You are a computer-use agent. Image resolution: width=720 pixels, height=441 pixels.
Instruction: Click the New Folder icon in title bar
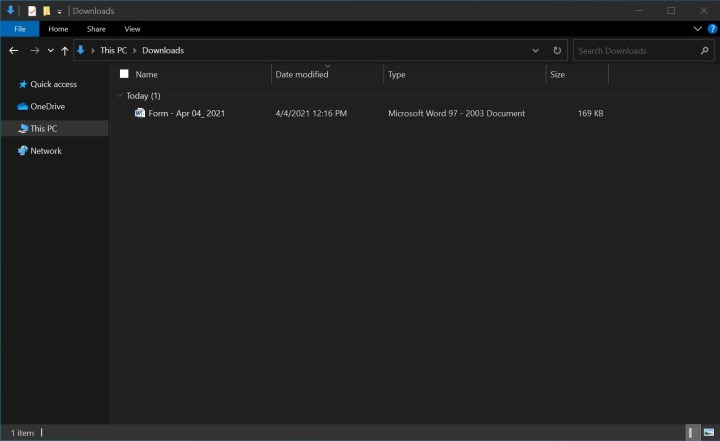[46, 11]
